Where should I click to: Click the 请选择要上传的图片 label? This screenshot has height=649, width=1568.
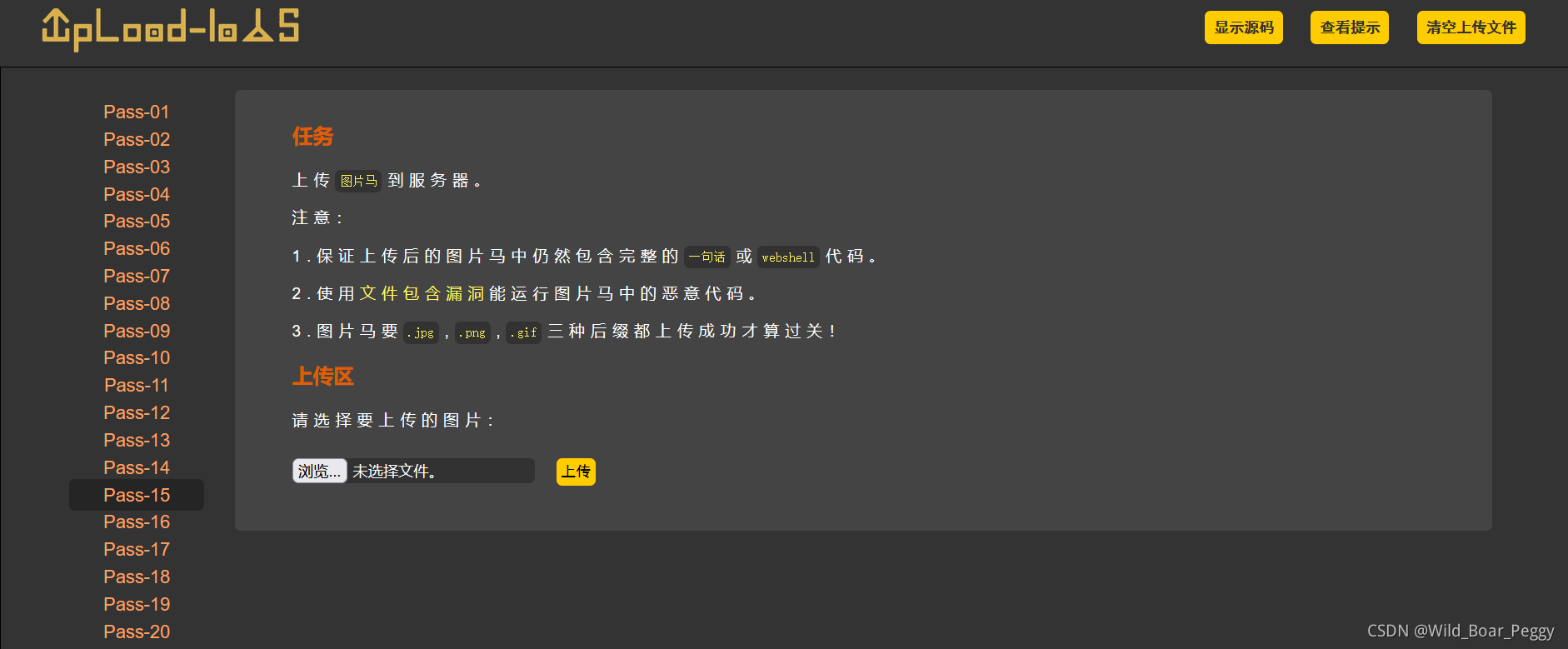pos(392,420)
